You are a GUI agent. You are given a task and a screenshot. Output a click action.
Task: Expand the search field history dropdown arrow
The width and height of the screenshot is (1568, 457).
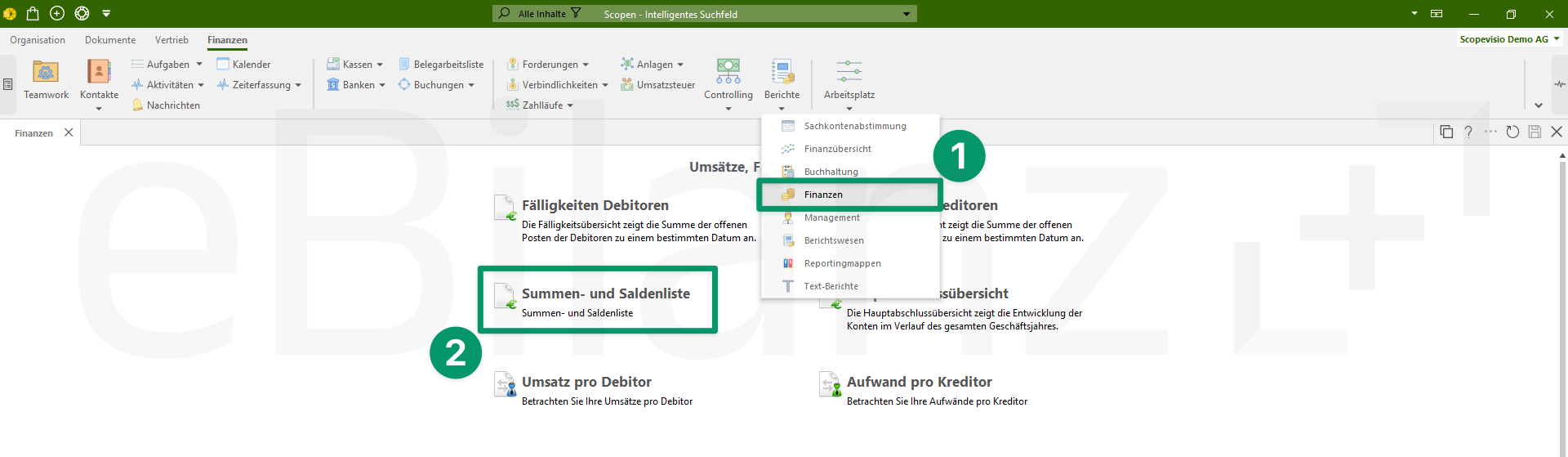pos(906,14)
